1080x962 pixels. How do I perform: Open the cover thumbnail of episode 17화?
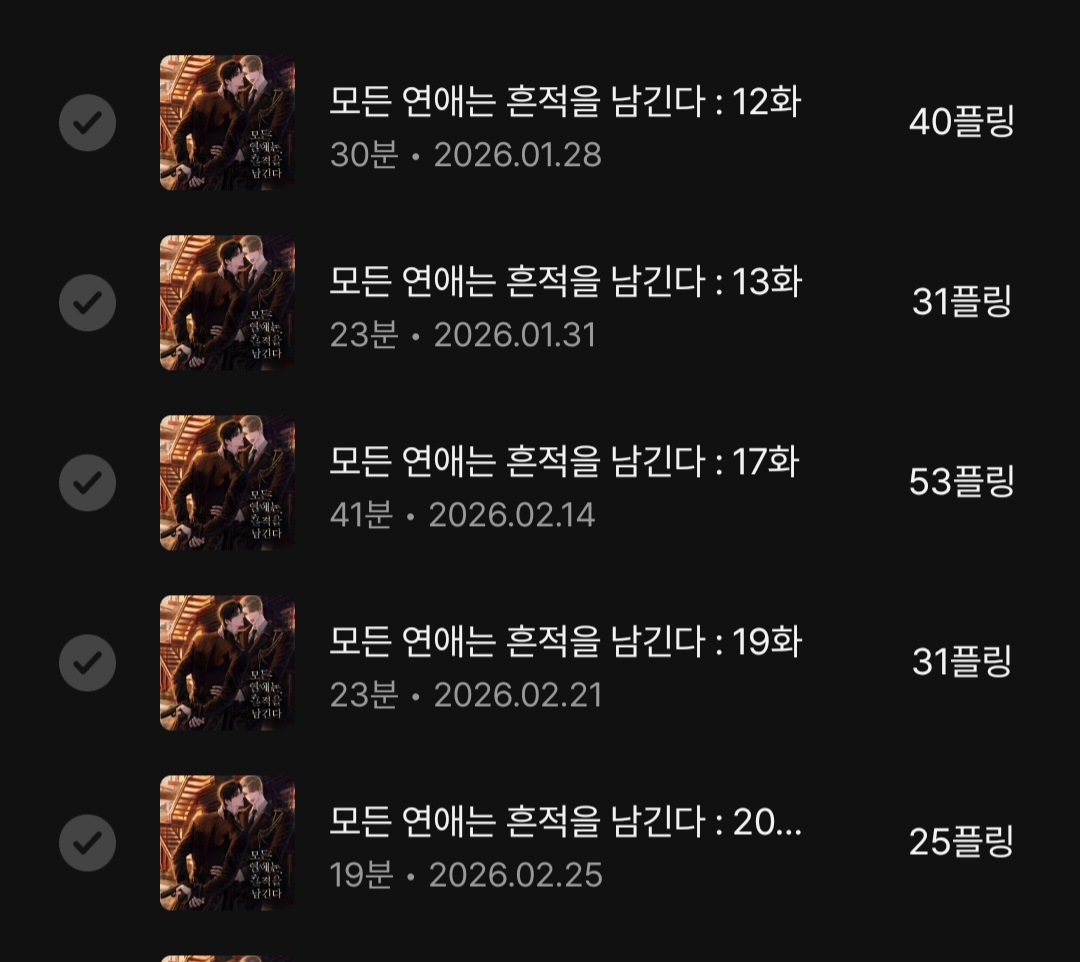pyautogui.click(x=227, y=483)
